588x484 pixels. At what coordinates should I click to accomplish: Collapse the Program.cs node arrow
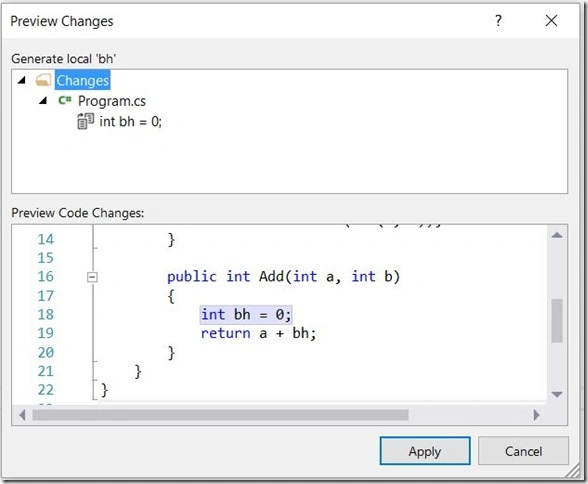pyautogui.click(x=43, y=100)
